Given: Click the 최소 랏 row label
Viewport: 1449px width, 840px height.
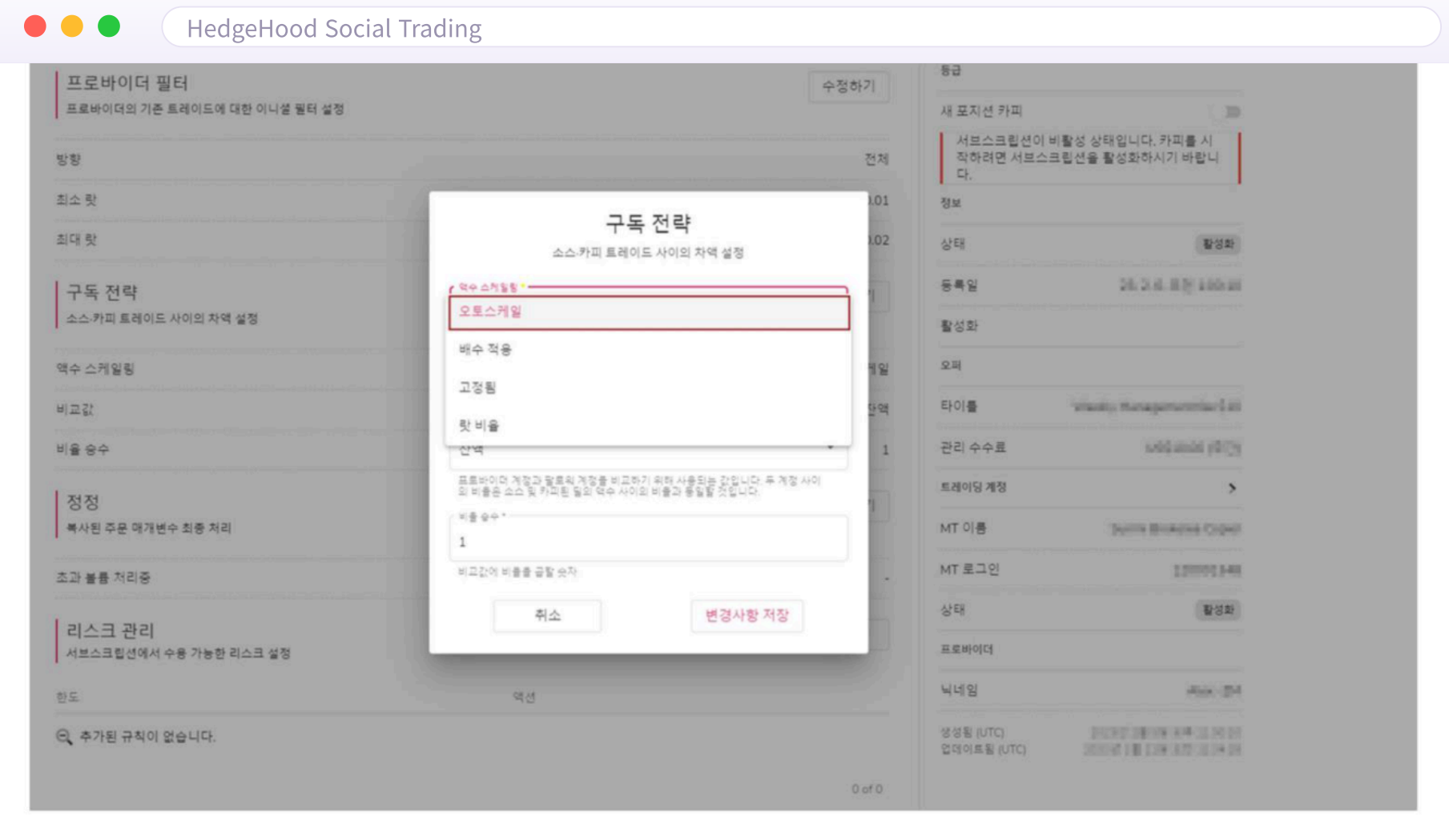Looking at the screenshot, I should point(76,200).
